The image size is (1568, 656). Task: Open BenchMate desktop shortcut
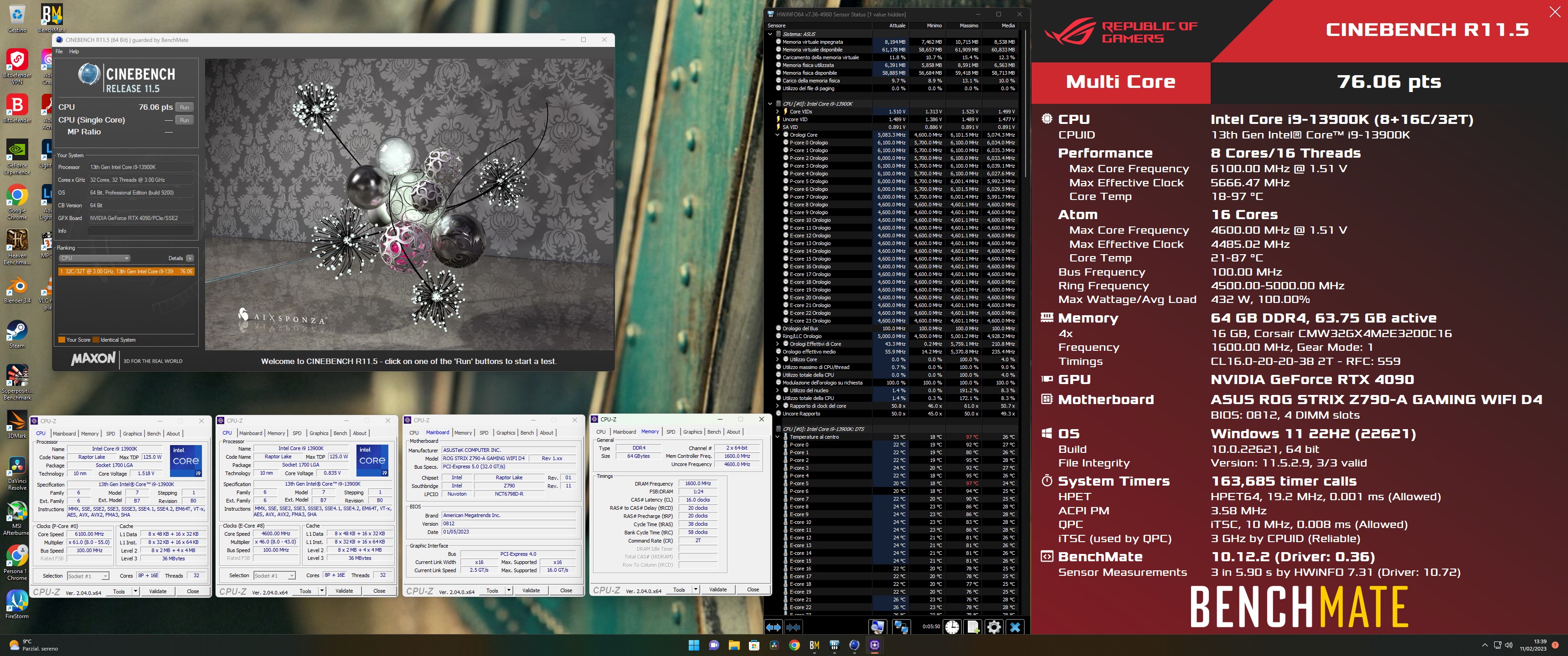pyautogui.click(x=52, y=18)
